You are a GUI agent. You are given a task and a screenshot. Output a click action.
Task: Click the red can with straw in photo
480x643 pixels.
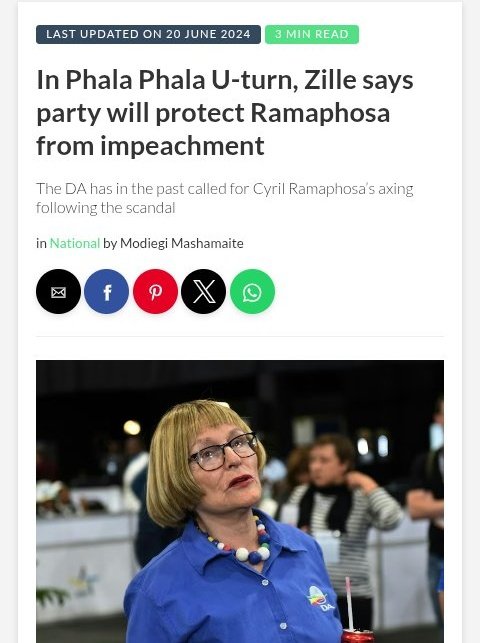[356, 627]
